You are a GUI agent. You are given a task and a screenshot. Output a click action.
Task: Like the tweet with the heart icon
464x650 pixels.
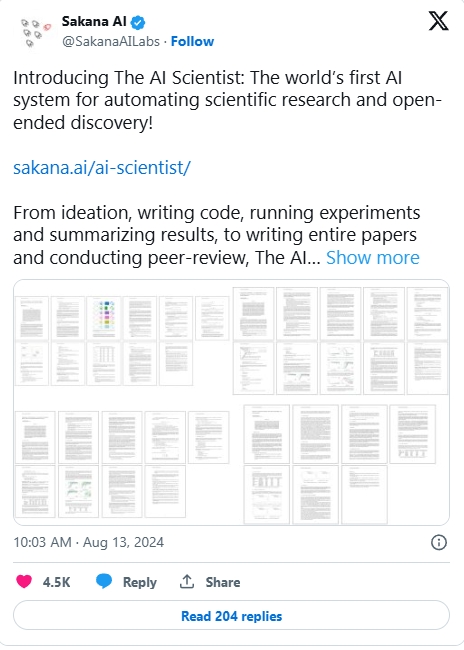[x=24, y=581]
